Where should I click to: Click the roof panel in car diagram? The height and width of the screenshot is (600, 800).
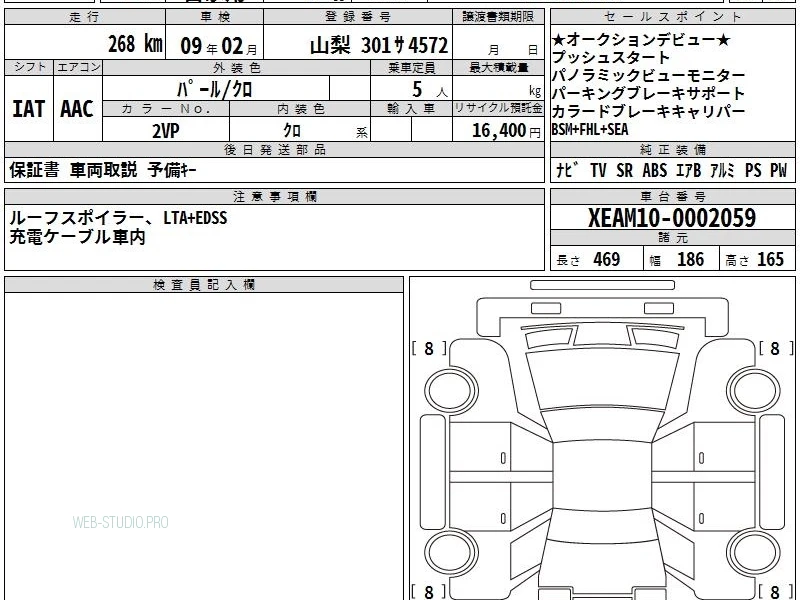(x=602, y=476)
